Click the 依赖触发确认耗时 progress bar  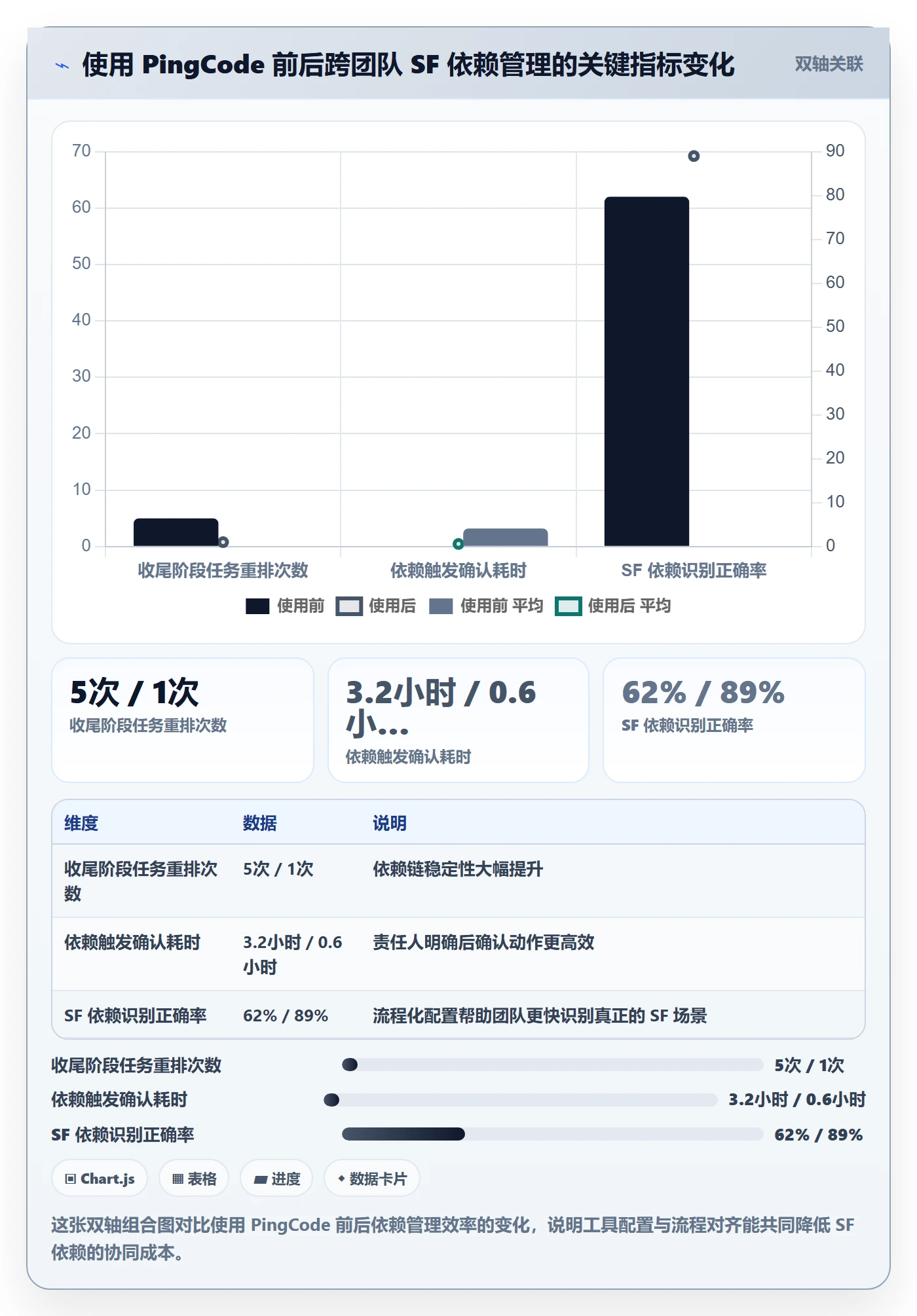(x=521, y=1099)
